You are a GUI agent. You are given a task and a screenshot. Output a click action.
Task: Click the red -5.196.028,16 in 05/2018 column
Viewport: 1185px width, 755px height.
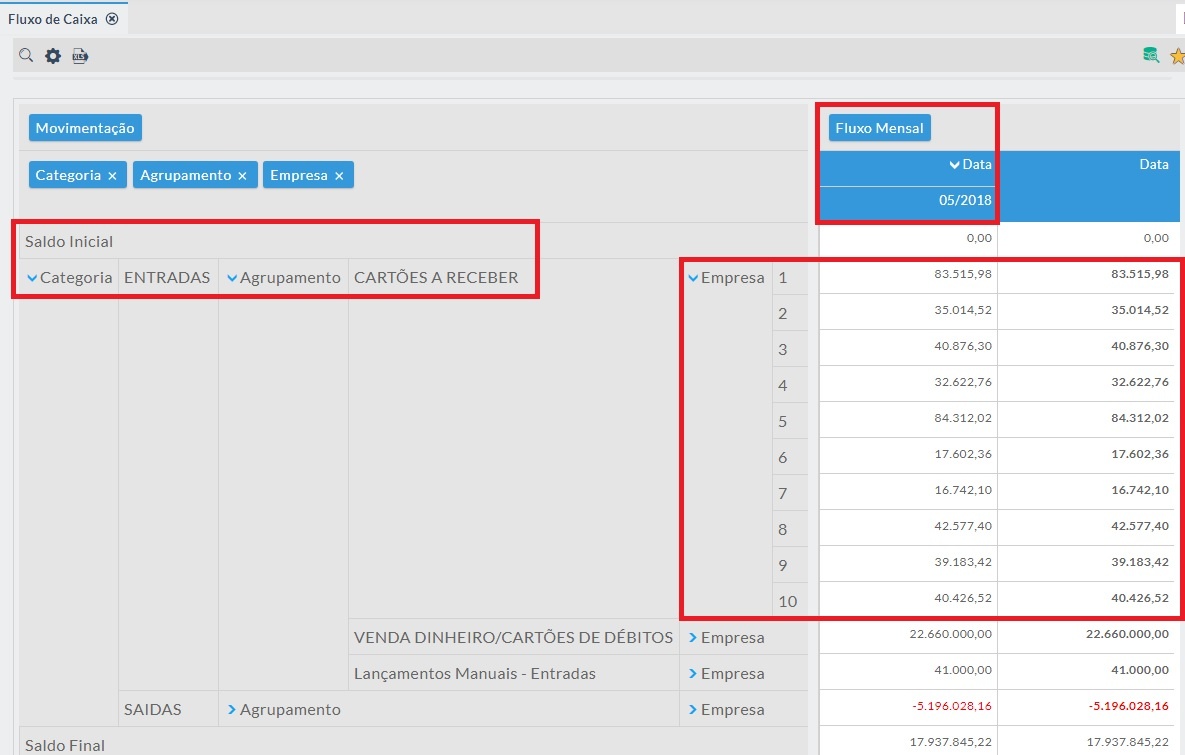[x=952, y=706]
